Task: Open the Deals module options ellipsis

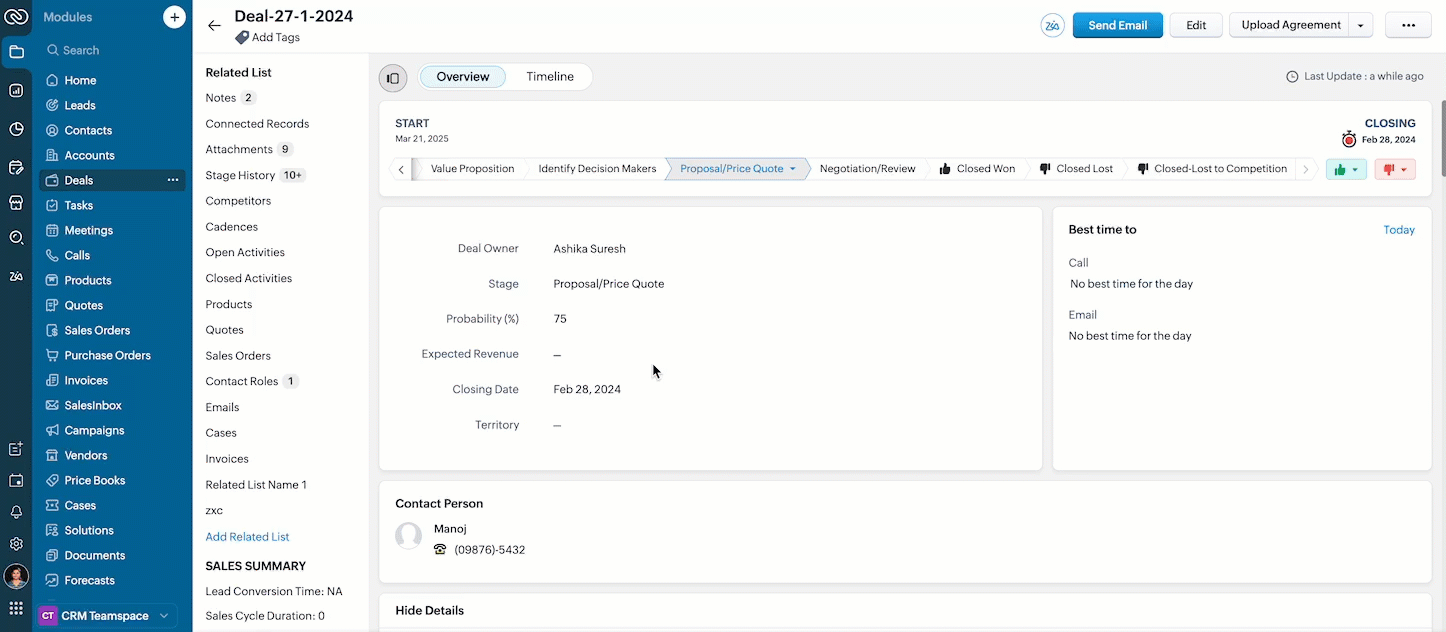Action: (173, 180)
